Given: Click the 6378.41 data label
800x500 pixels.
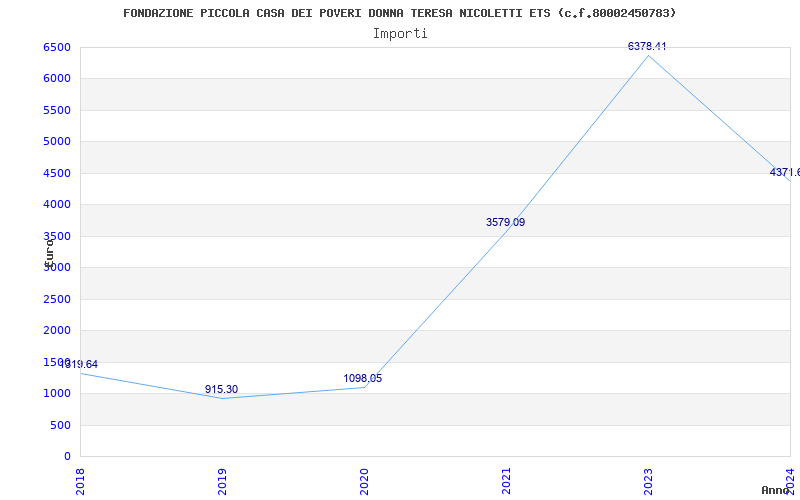Looking at the screenshot, I should (x=647, y=46).
